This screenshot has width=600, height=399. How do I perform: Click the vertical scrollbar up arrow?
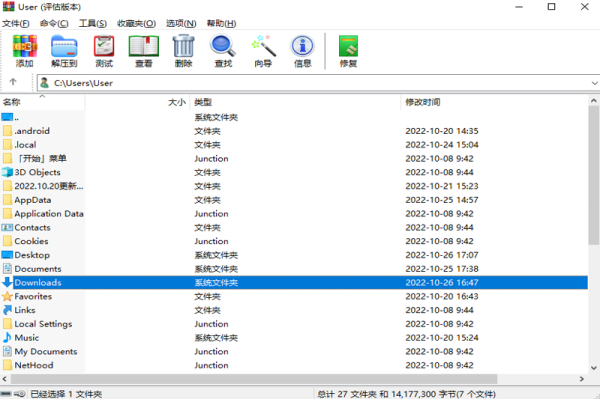593,101
